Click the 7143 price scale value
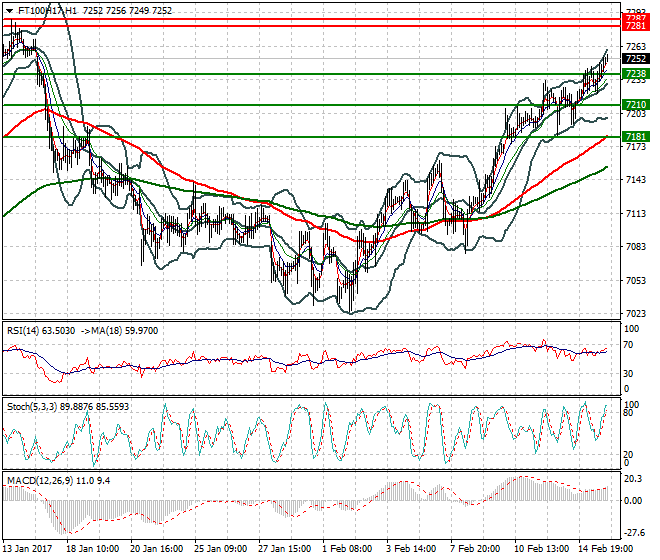This screenshot has height=560, width=660. [636, 180]
